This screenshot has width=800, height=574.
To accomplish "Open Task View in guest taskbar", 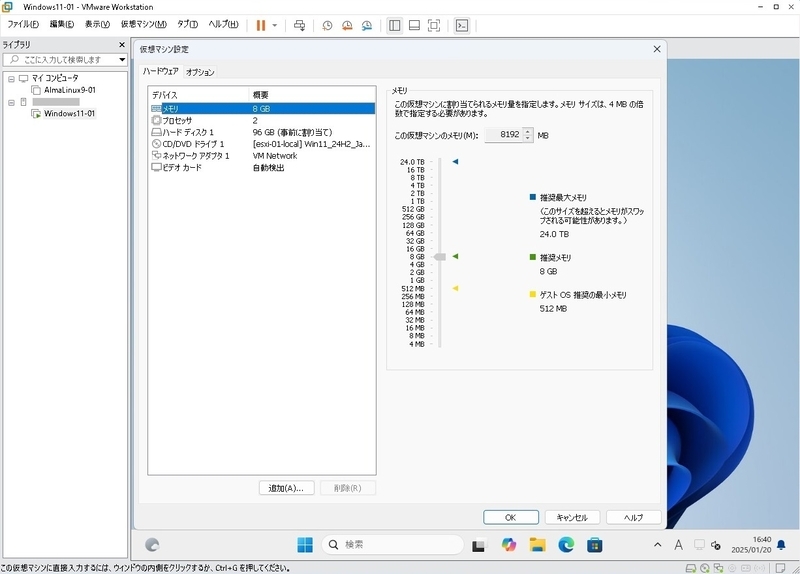I will click(478, 545).
